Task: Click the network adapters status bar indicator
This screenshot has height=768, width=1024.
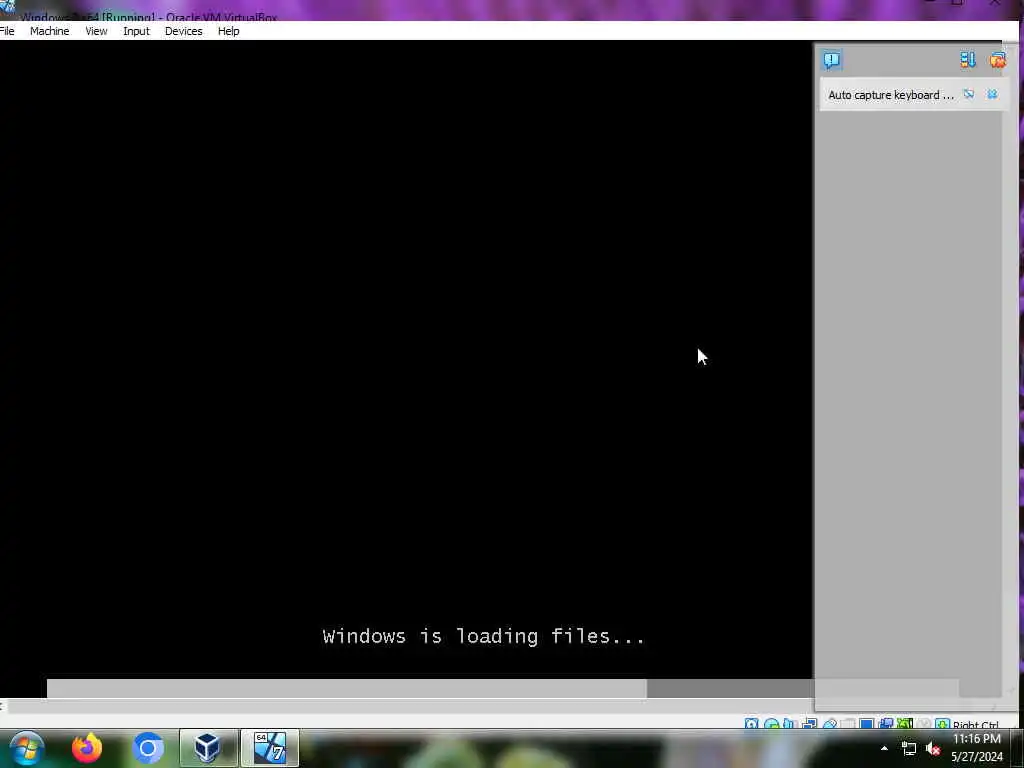Action: coord(810,724)
